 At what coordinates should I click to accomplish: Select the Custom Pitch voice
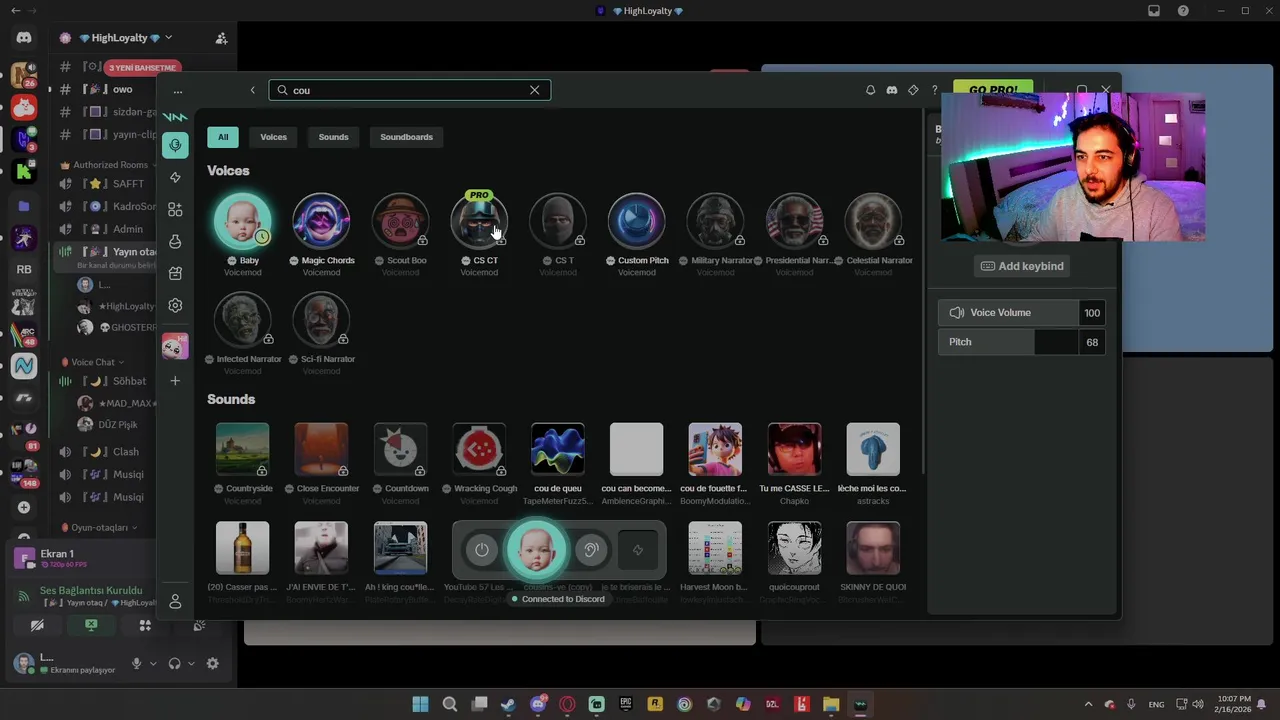[x=637, y=221]
